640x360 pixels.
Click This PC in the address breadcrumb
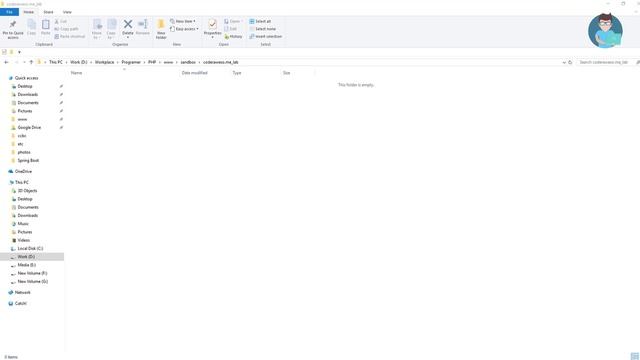click(56, 62)
